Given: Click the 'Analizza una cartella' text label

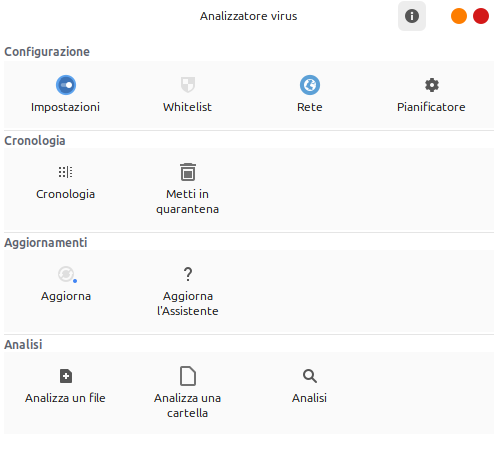Looking at the screenshot, I should coord(188,405).
